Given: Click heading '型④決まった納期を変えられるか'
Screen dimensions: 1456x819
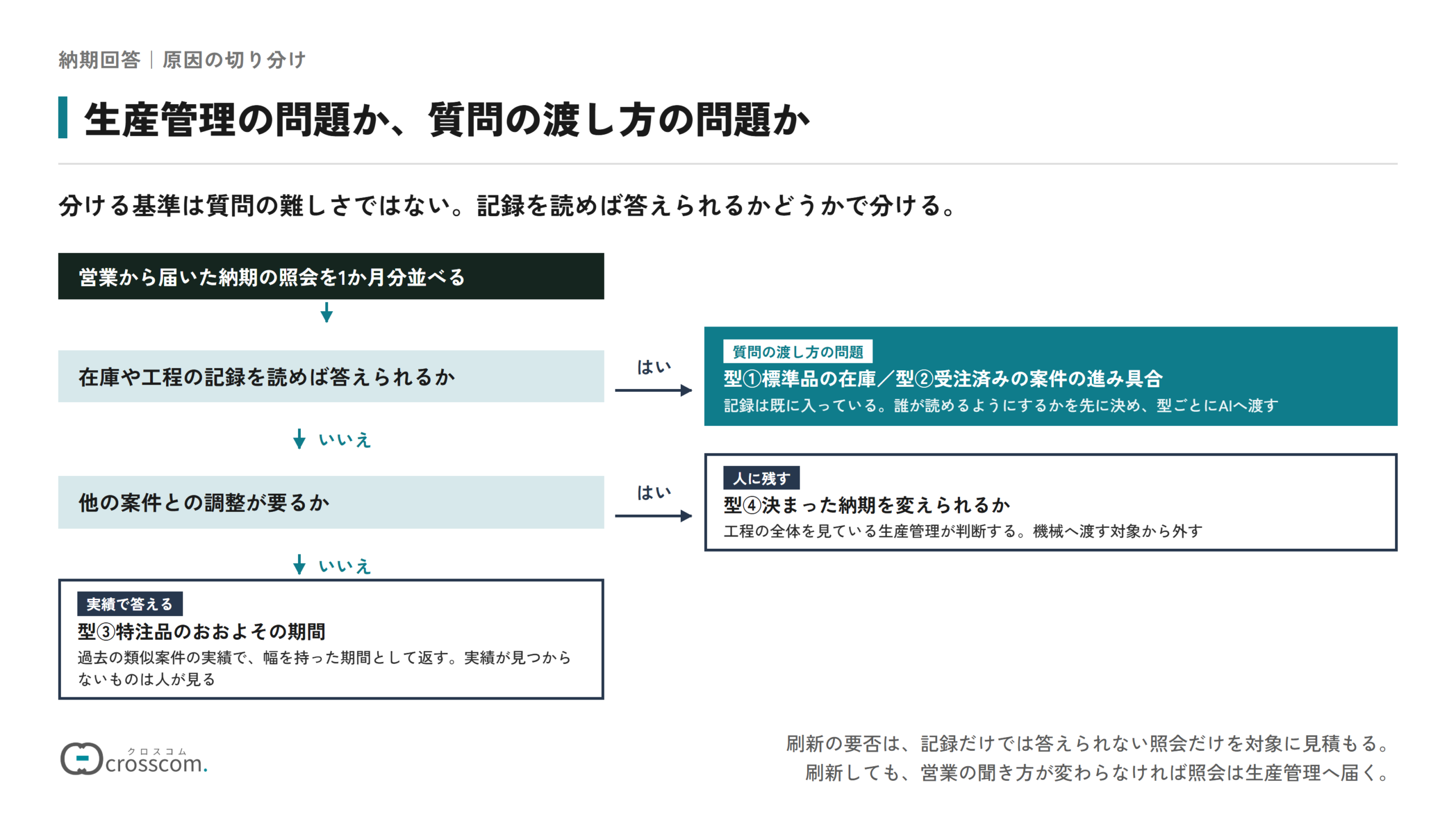Looking at the screenshot, I should coord(867,505).
